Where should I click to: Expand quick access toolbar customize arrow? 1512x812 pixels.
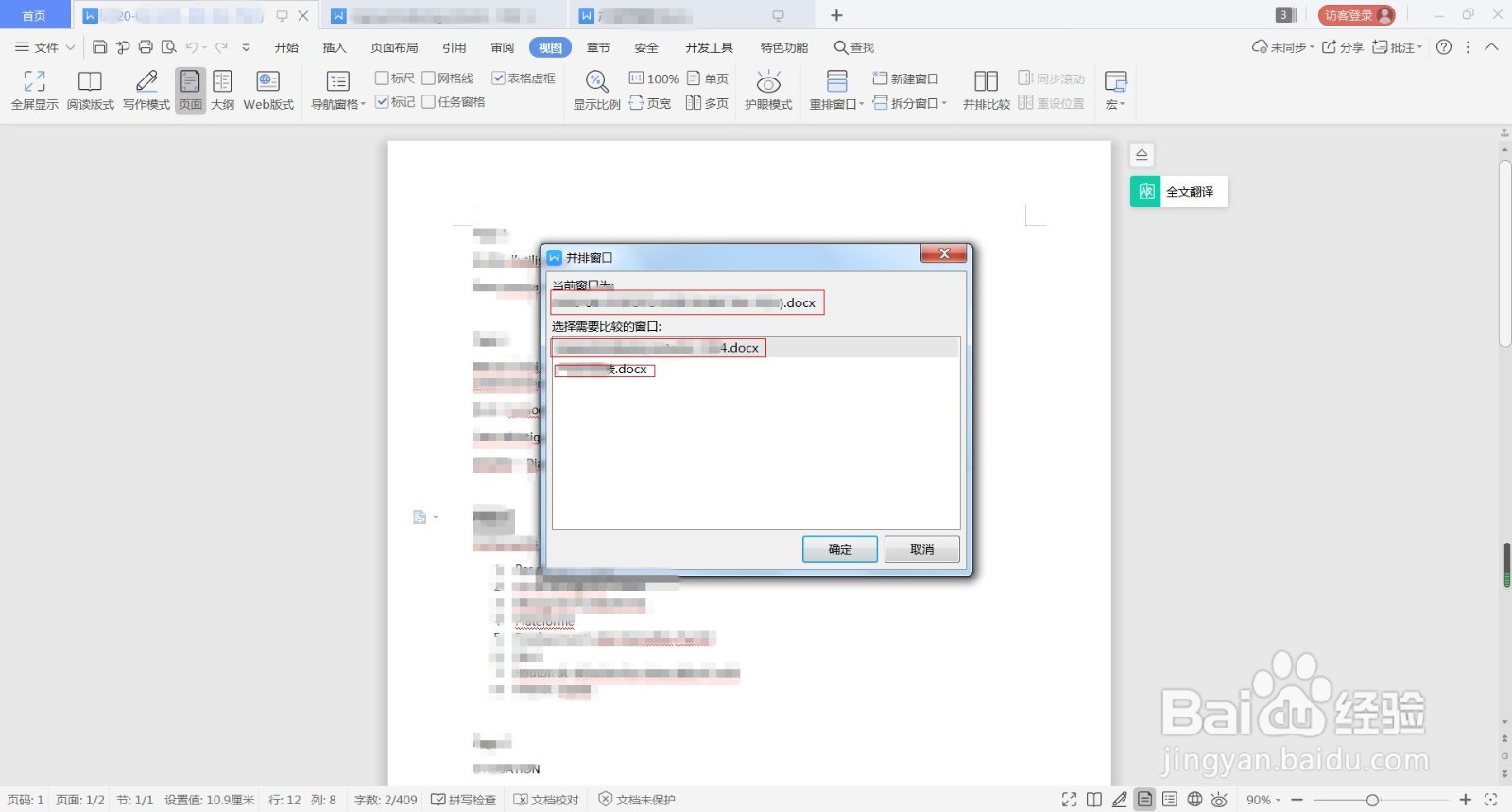247,47
